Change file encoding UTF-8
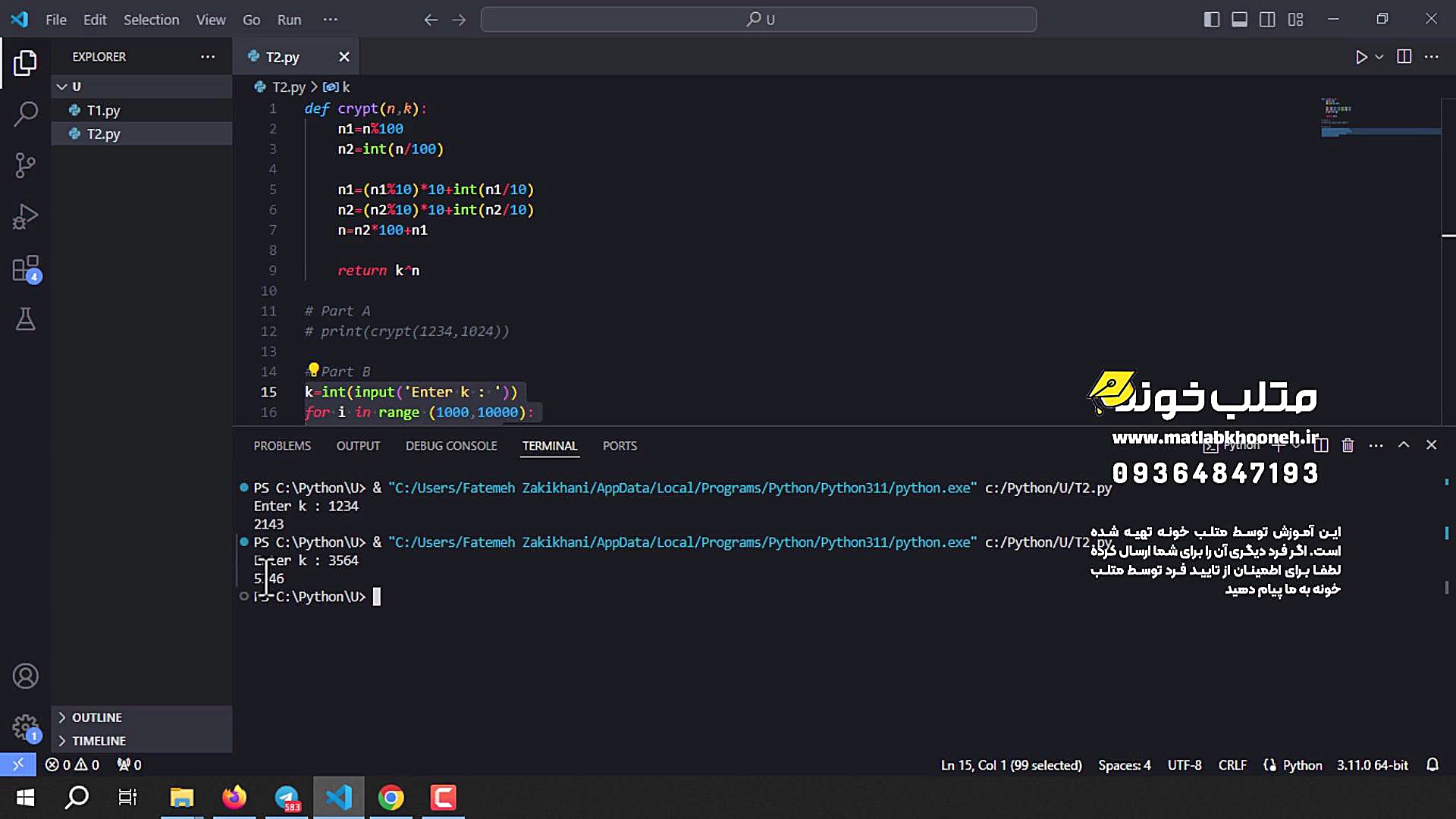The height and width of the screenshot is (819, 1456). click(x=1185, y=765)
